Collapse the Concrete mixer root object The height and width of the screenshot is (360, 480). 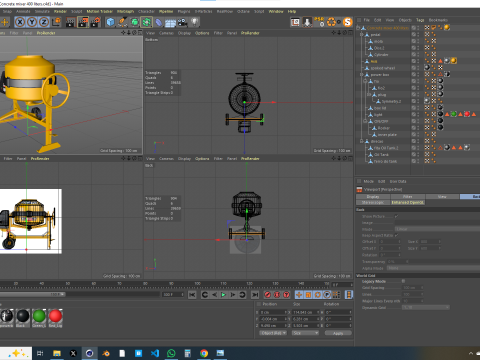tap(358, 28)
